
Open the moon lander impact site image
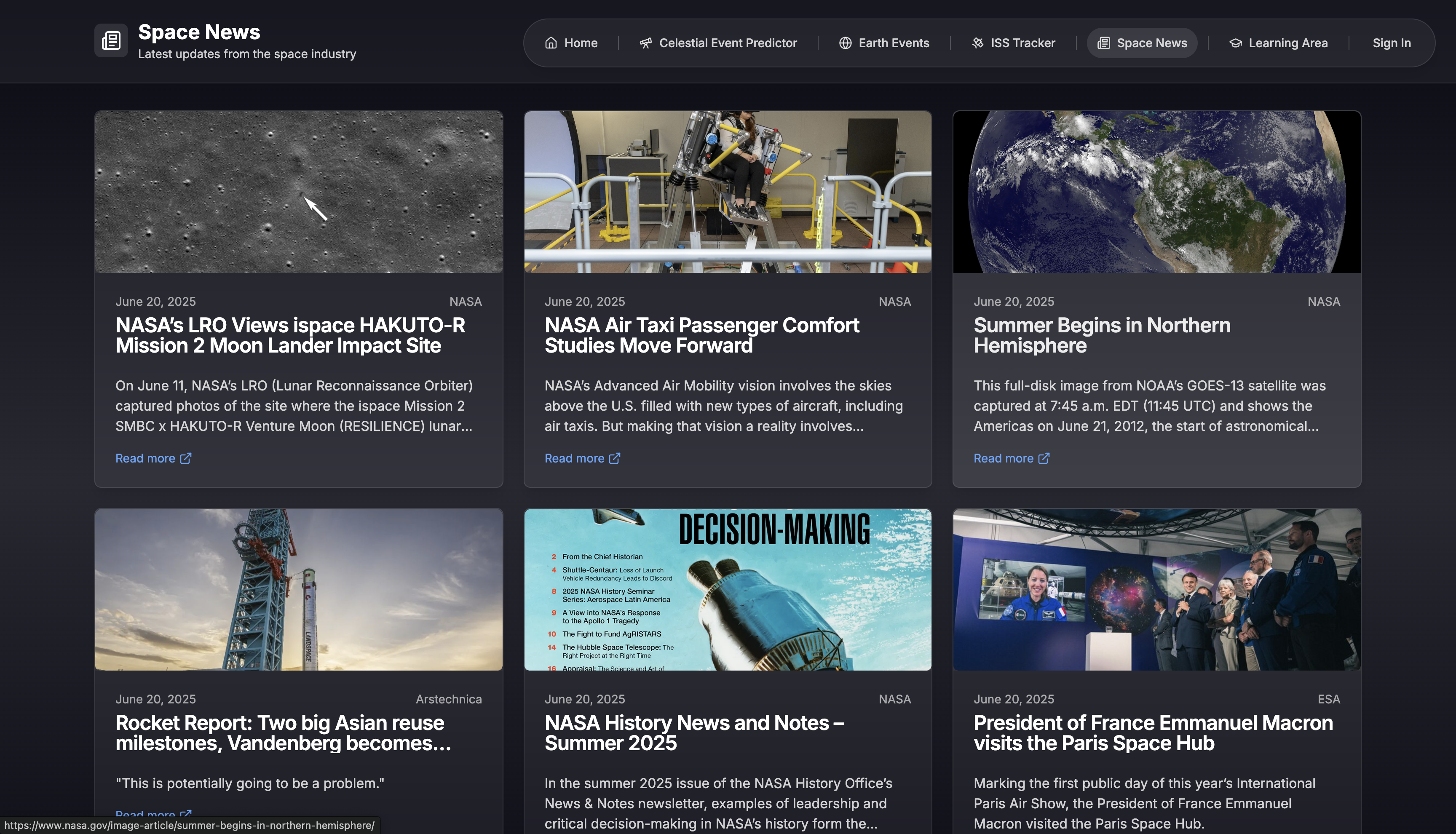[298, 192]
